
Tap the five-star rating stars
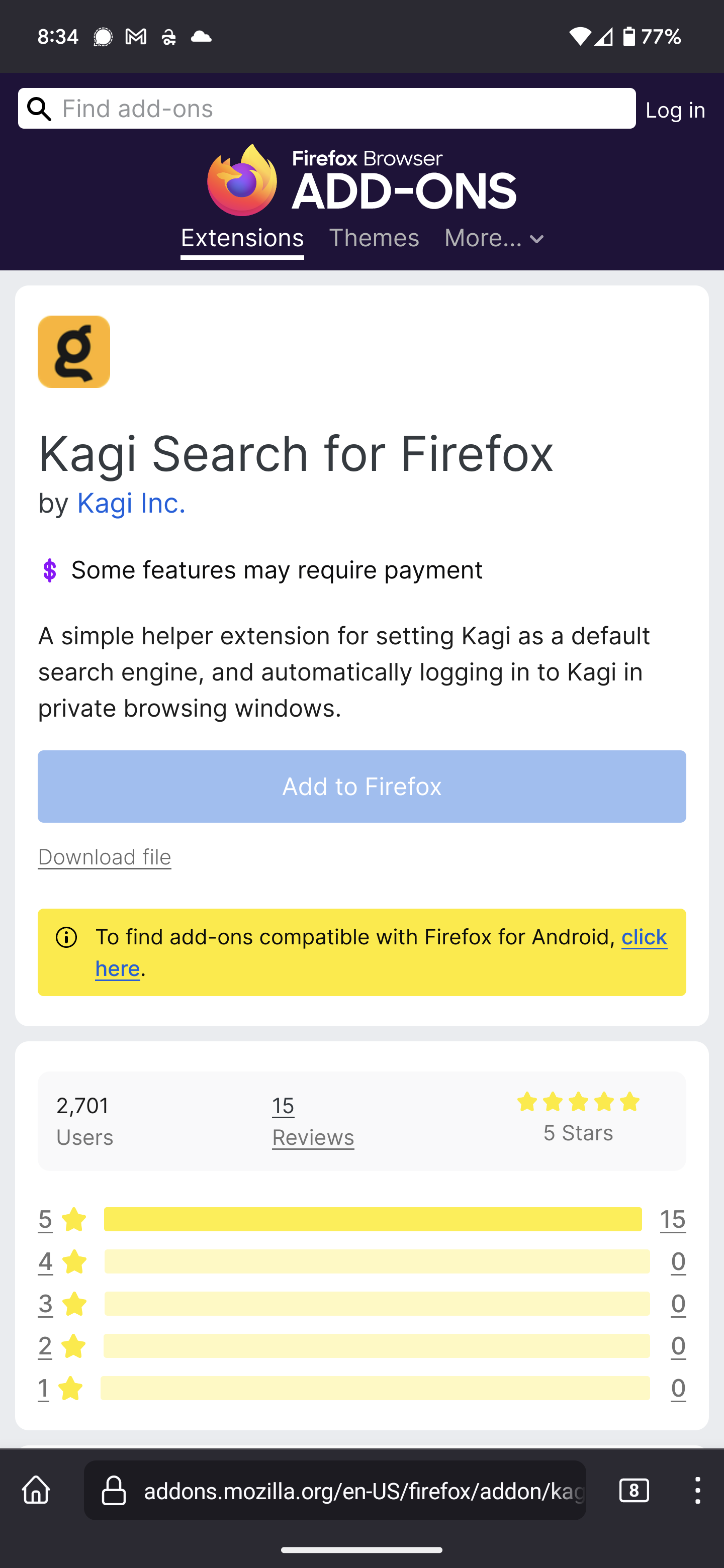click(x=578, y=1102)
